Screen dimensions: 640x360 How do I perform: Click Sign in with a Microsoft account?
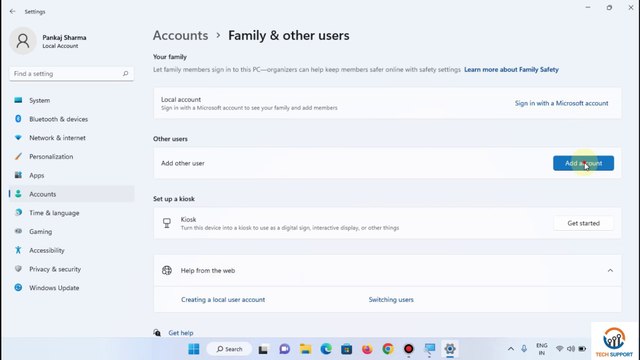point(561,103)
